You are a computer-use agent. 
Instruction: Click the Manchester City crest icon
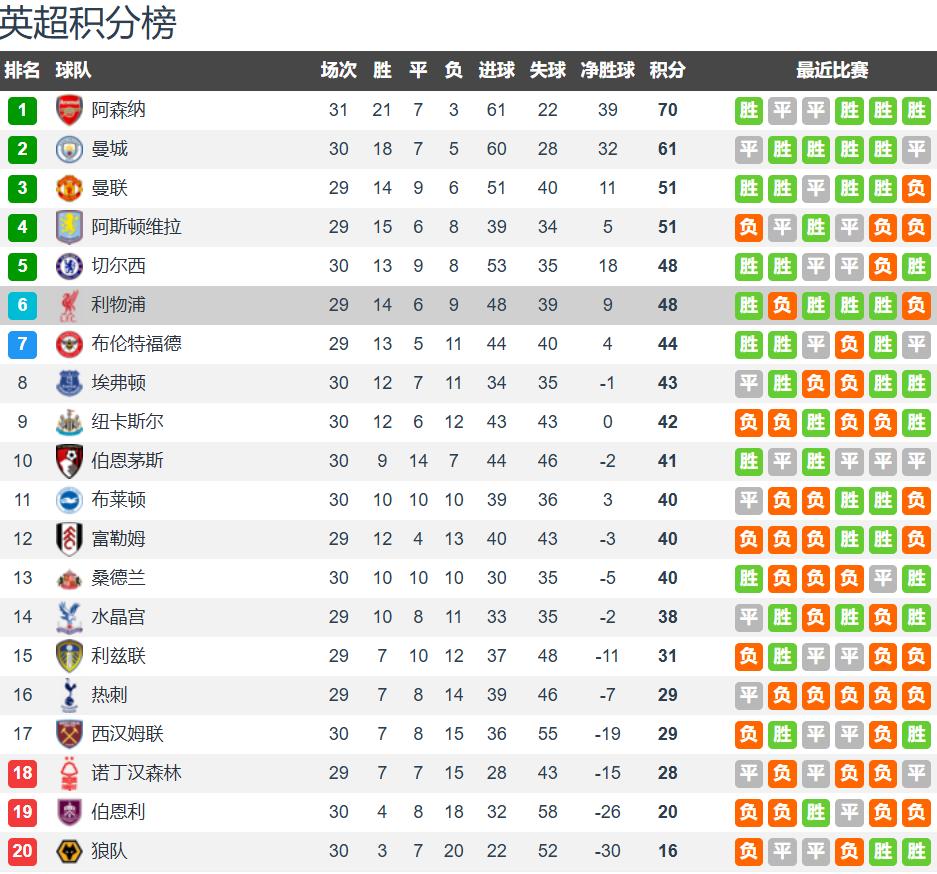[69, 149]
